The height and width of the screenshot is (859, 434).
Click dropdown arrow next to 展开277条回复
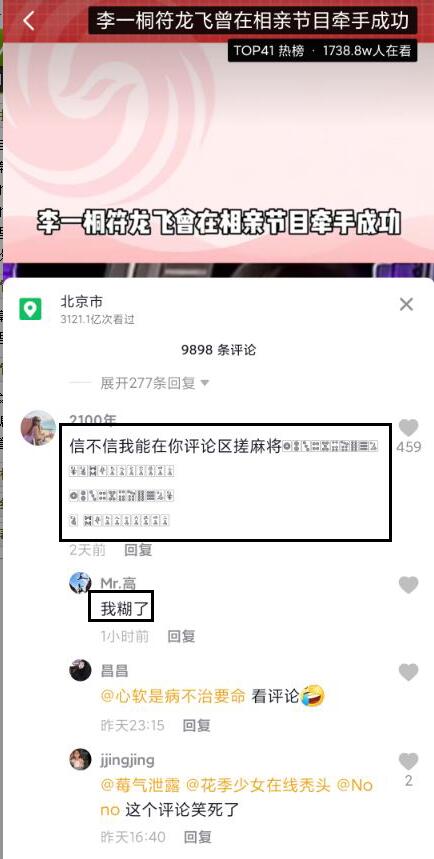[x=205, y=383]
